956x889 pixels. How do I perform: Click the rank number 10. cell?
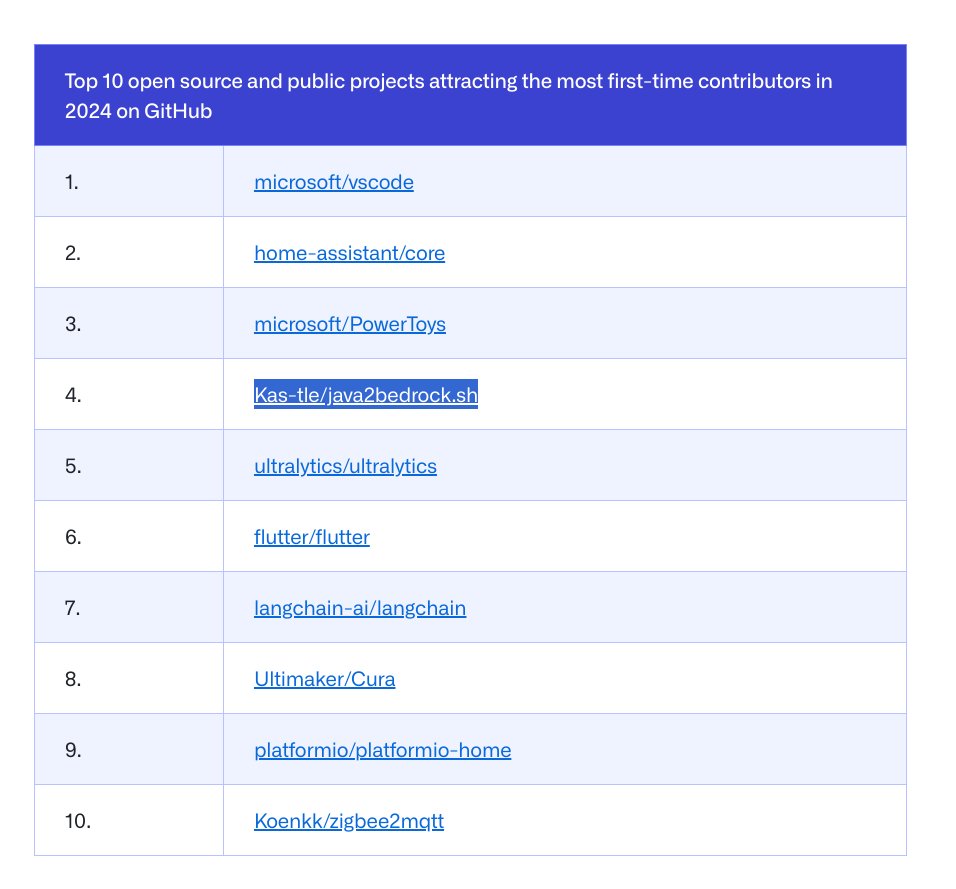pyautogui.click(x=129, y=820)
